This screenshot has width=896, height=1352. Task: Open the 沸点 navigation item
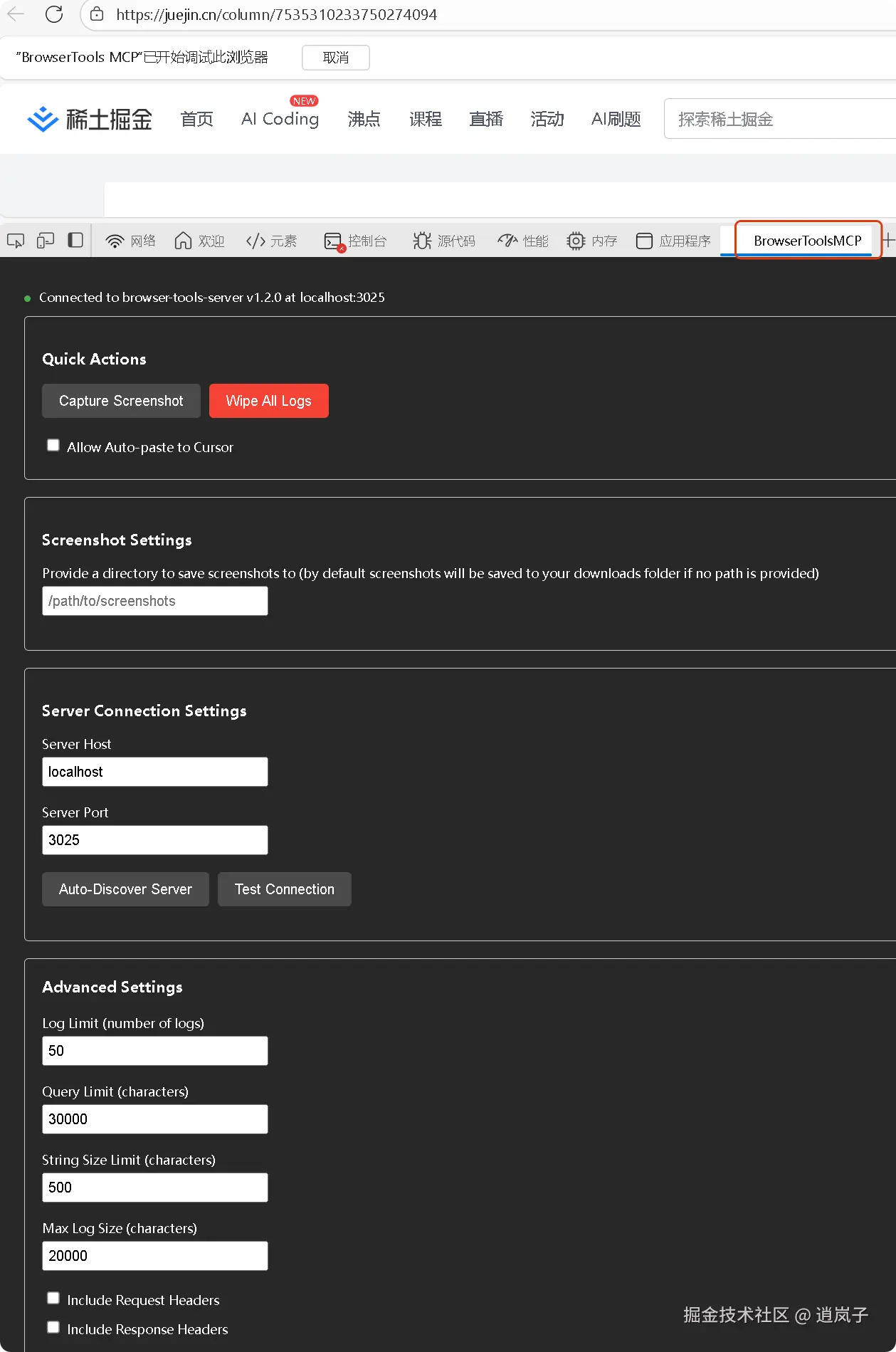coord(364,119)
